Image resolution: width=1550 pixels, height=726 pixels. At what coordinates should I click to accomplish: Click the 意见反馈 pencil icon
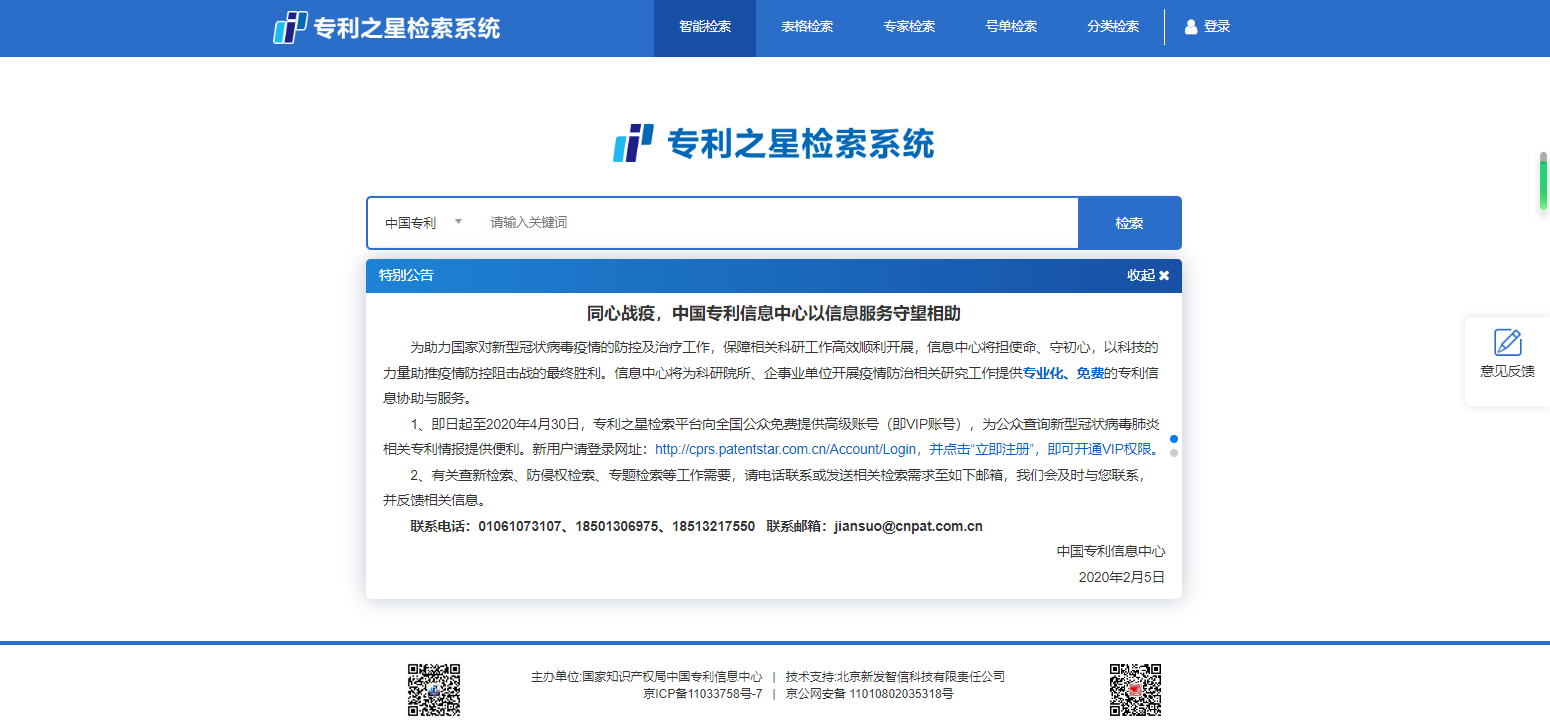(x=1507, y=343)
